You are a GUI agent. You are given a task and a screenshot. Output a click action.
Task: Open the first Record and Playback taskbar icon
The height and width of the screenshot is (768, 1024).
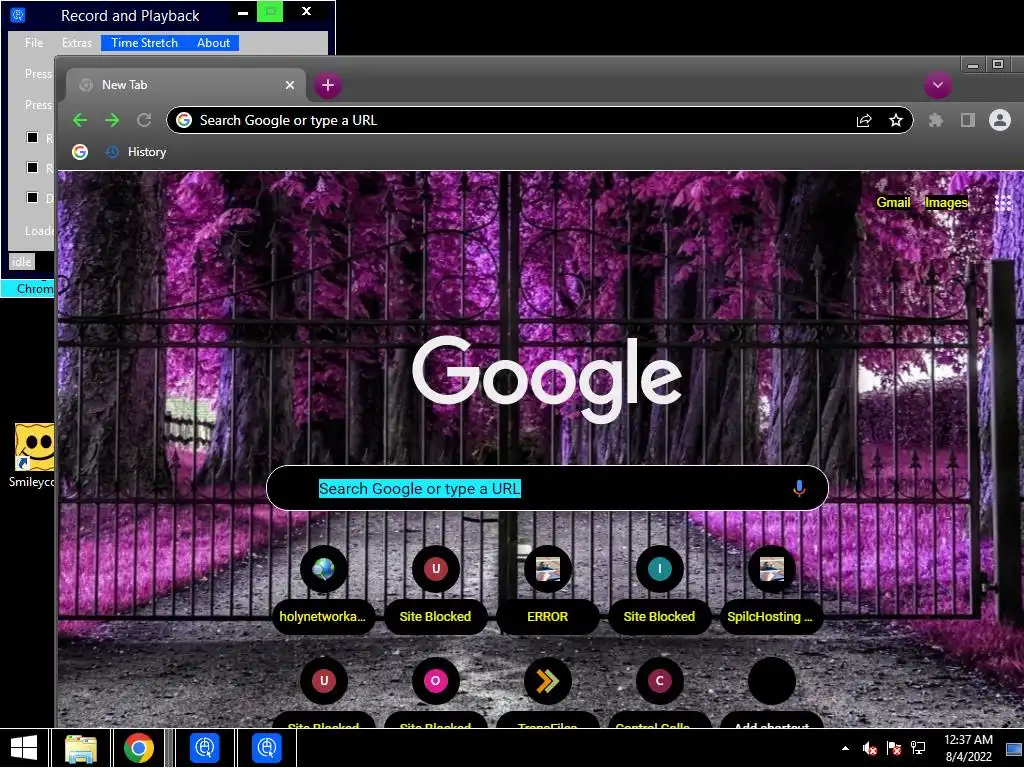tap(204, 748)
